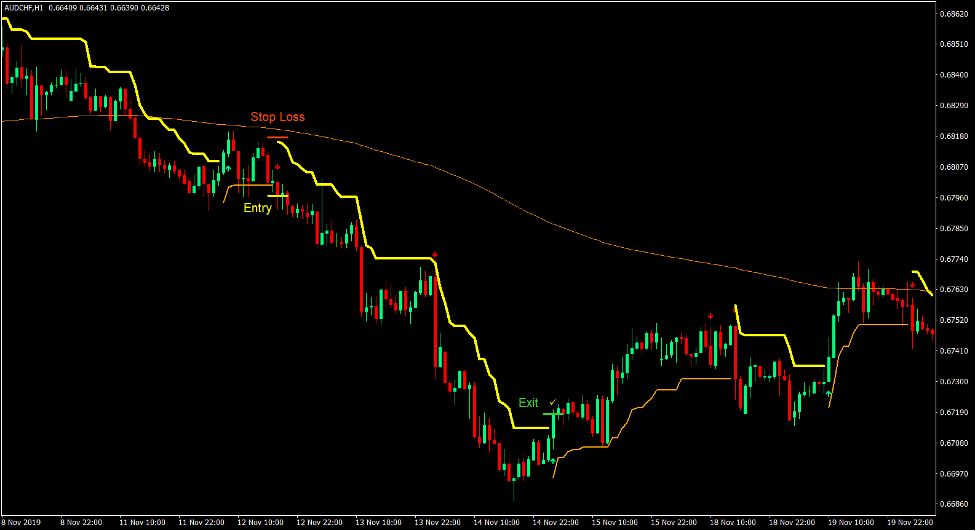Click the 0.68290 price axis label
Screen dimensions: 977x531
[953, 106]
